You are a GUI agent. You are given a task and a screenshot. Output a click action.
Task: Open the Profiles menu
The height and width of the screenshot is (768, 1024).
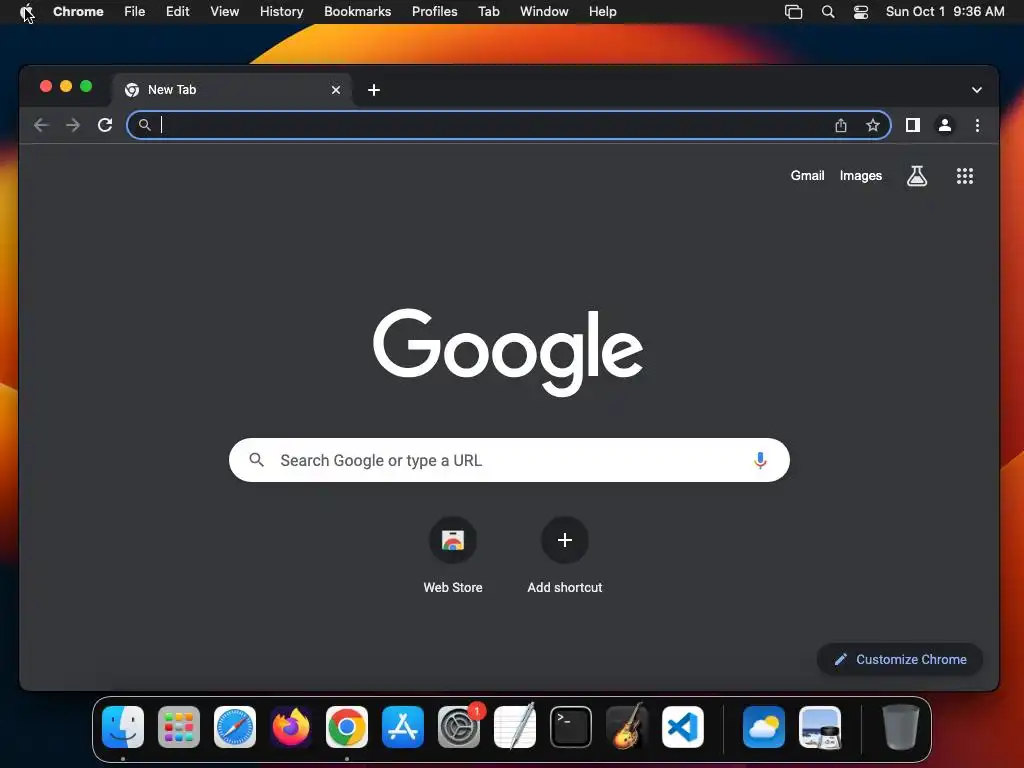[x=434, y=12]
